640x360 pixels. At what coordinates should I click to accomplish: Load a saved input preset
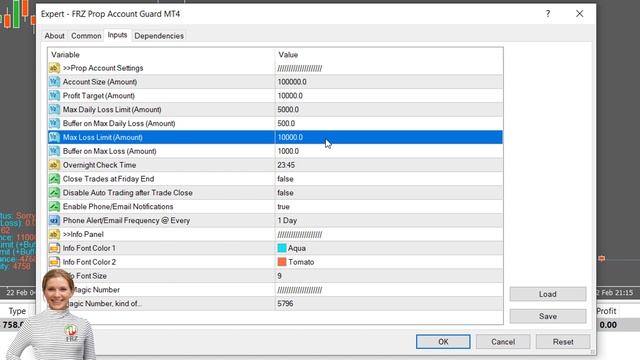pos(548,294)
